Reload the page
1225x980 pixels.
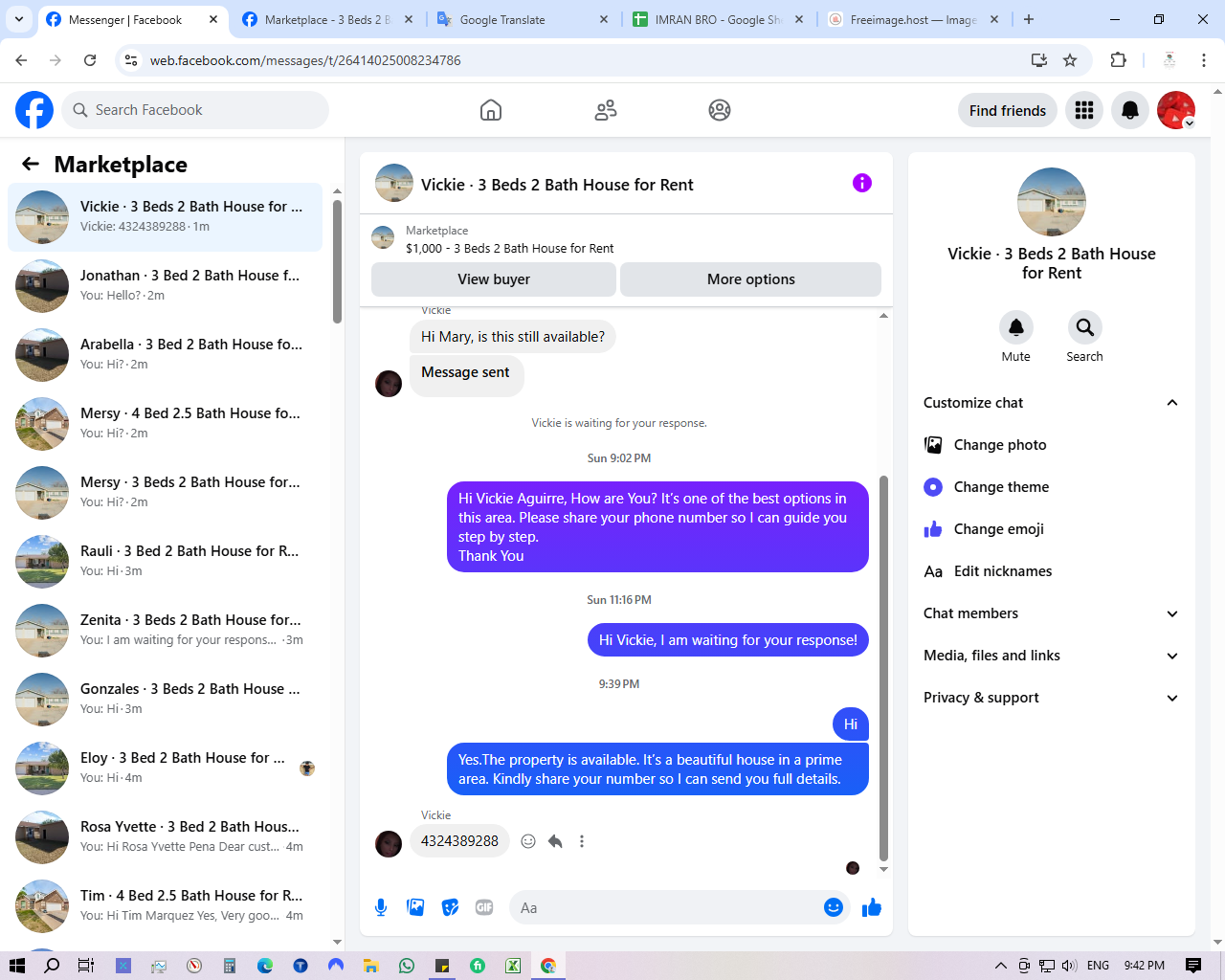90,60
